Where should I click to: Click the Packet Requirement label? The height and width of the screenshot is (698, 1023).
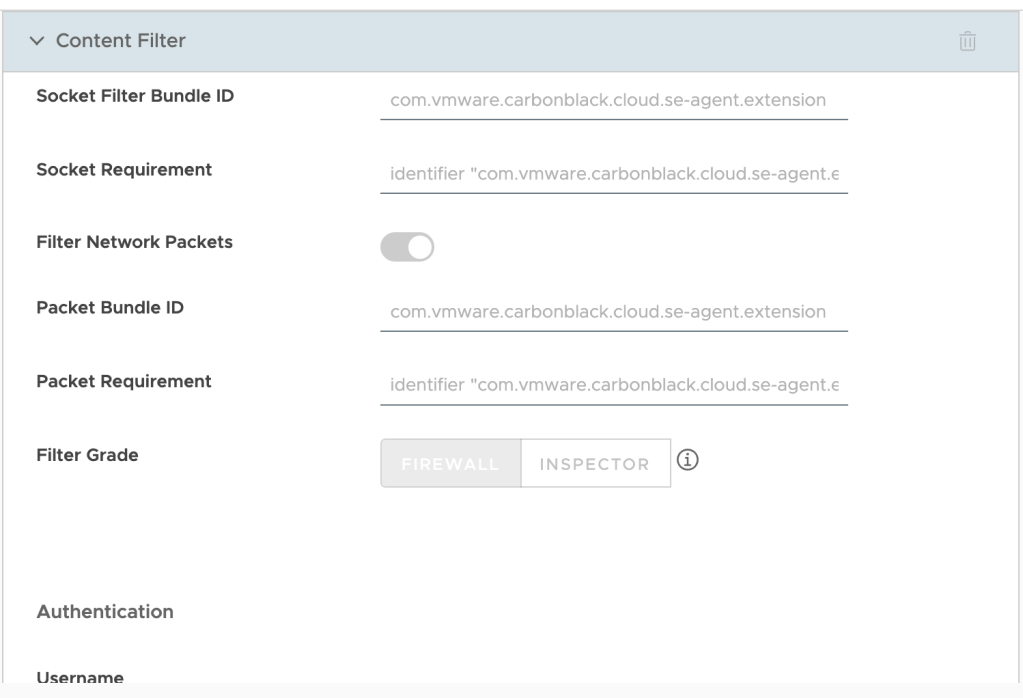tap(124, 381)
